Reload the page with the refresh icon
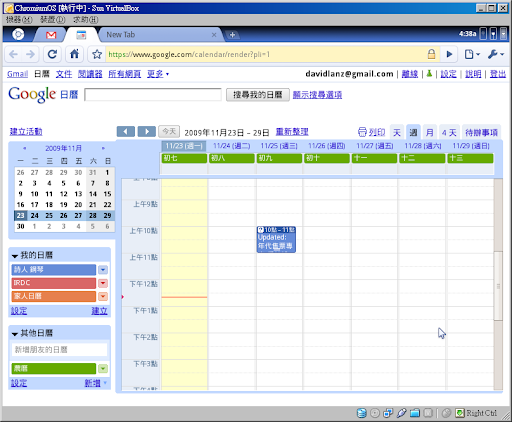The image size is (512, 422). 52,54
